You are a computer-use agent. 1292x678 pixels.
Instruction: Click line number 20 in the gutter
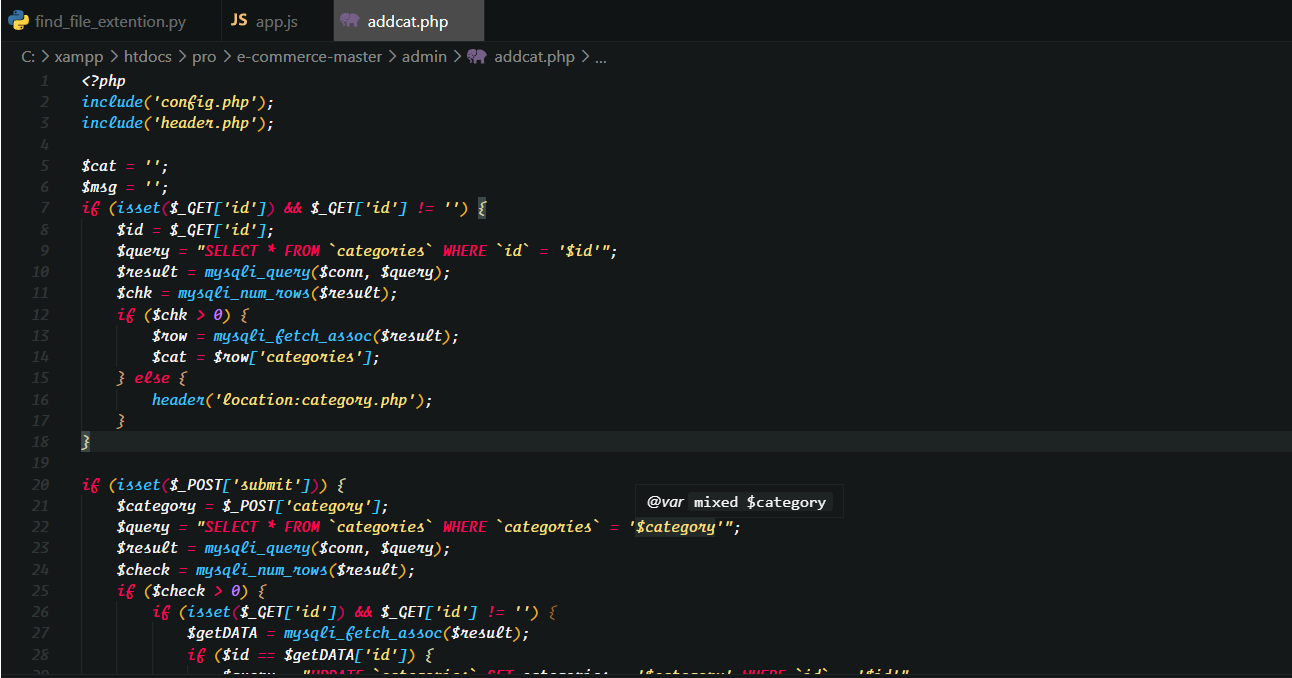coord(41,485)
